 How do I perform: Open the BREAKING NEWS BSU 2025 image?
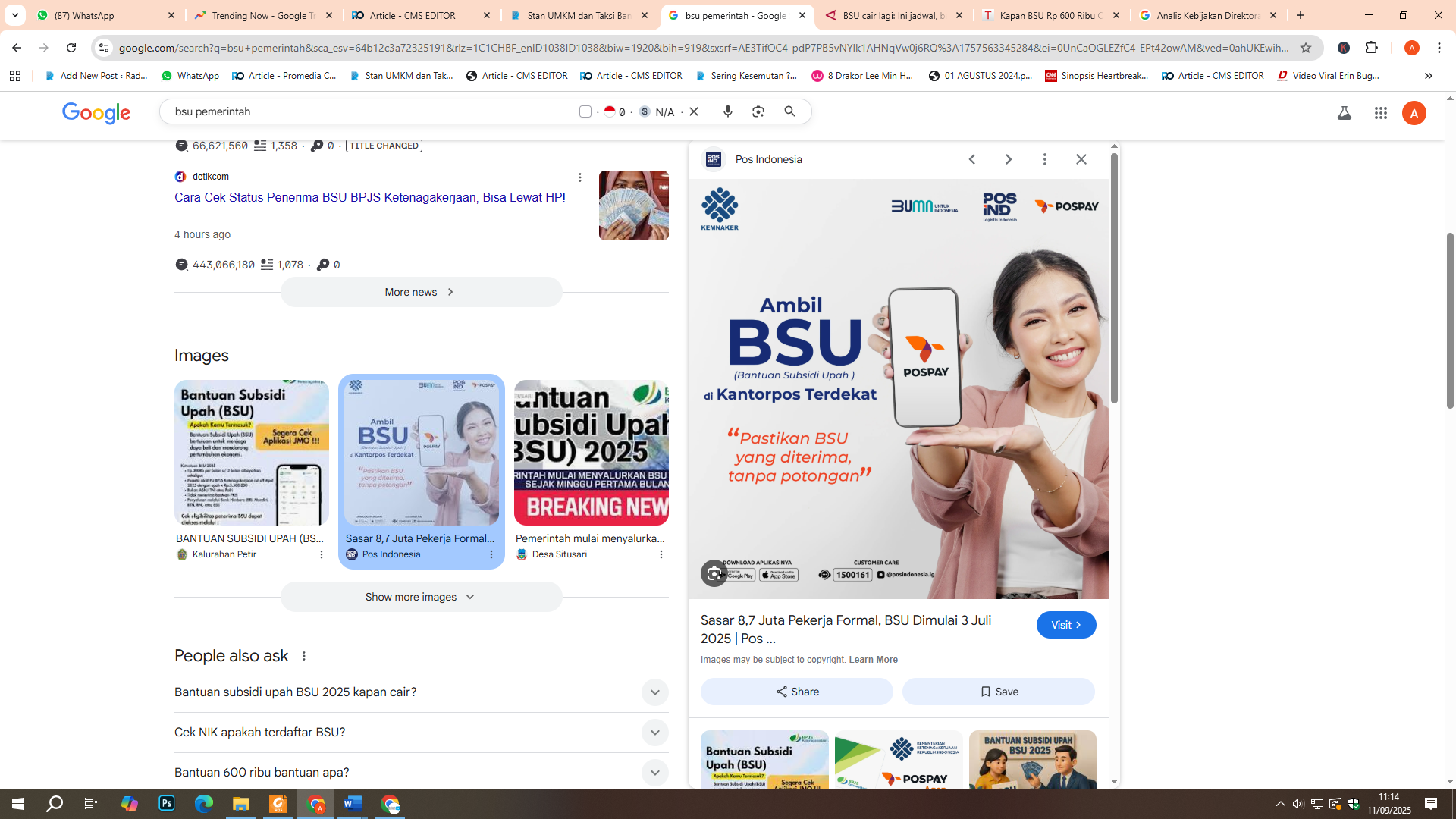coord(591,453)
